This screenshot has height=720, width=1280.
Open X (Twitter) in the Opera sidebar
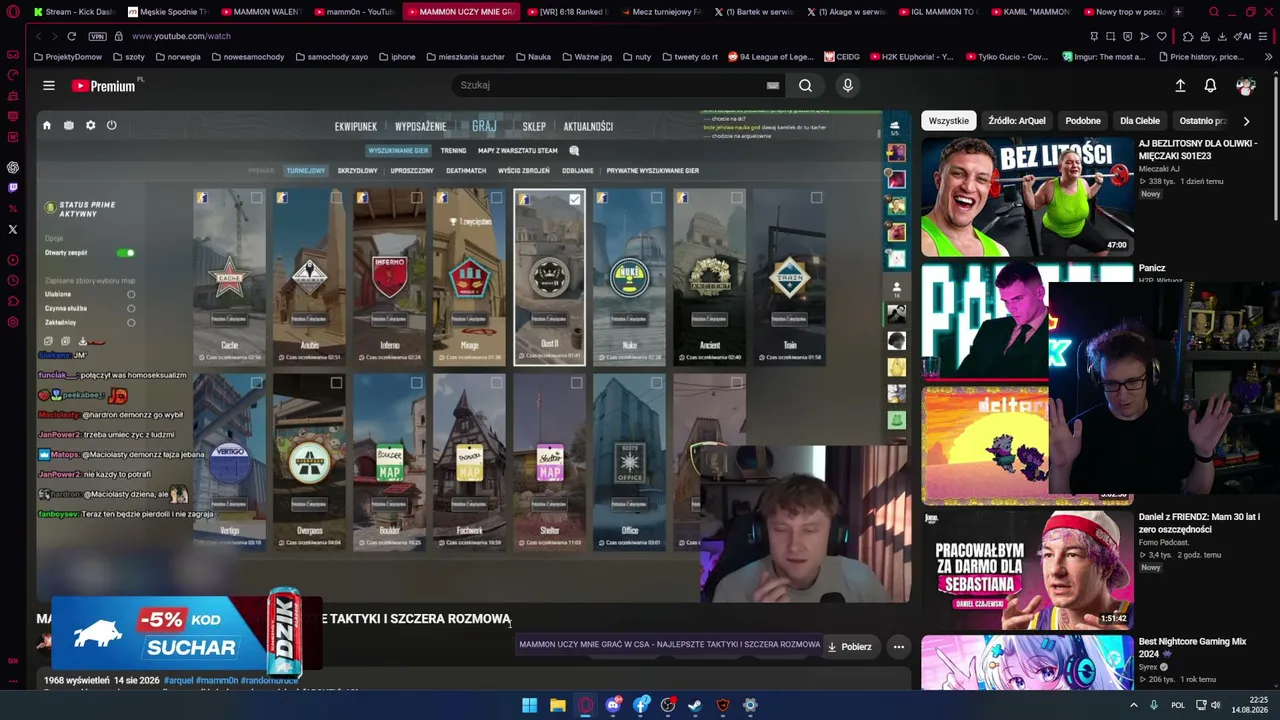(x=13, y=229)
